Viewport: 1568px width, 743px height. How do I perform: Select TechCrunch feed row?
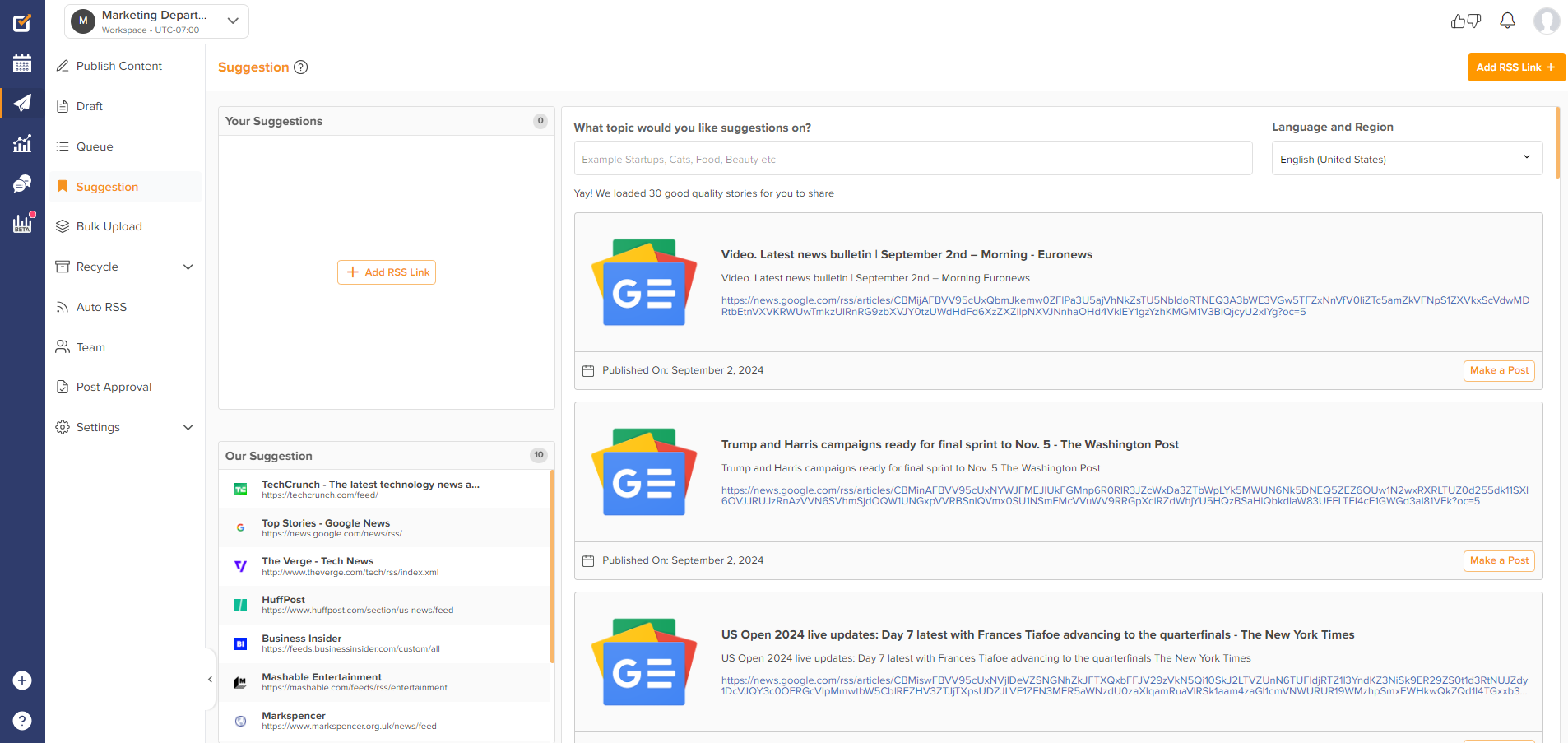(x=384, y=490)
